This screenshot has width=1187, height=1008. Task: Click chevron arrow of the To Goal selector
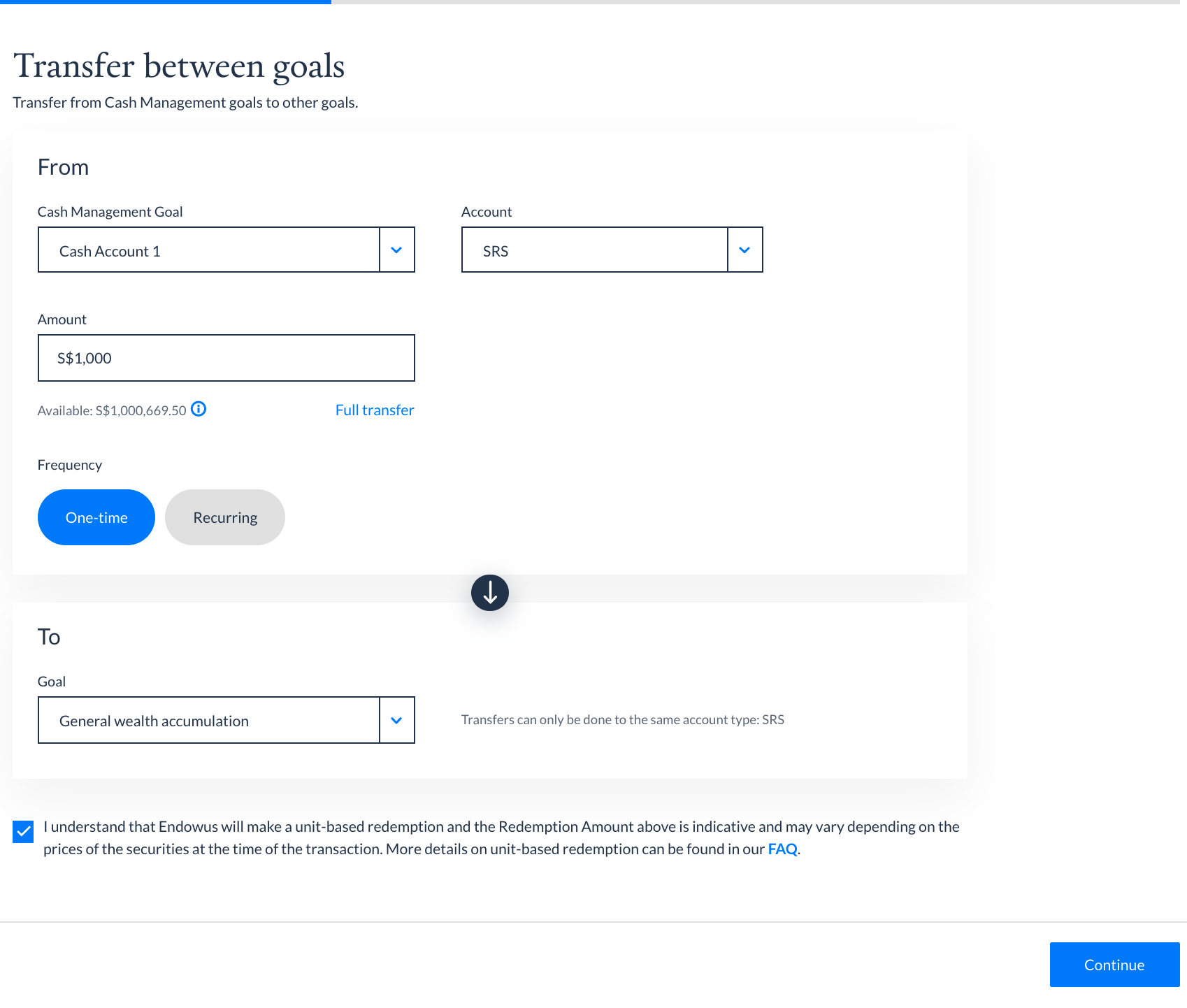click(396, 721)
